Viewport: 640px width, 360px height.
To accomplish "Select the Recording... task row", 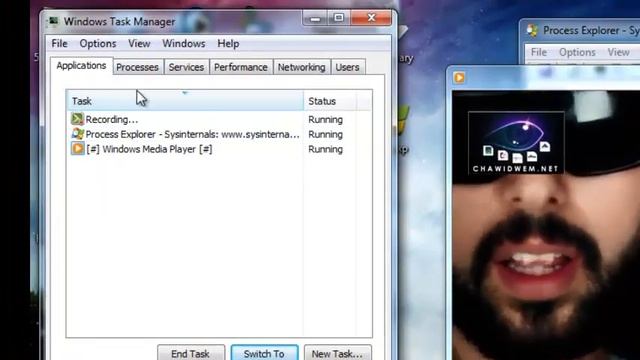I will click(219, 120).
